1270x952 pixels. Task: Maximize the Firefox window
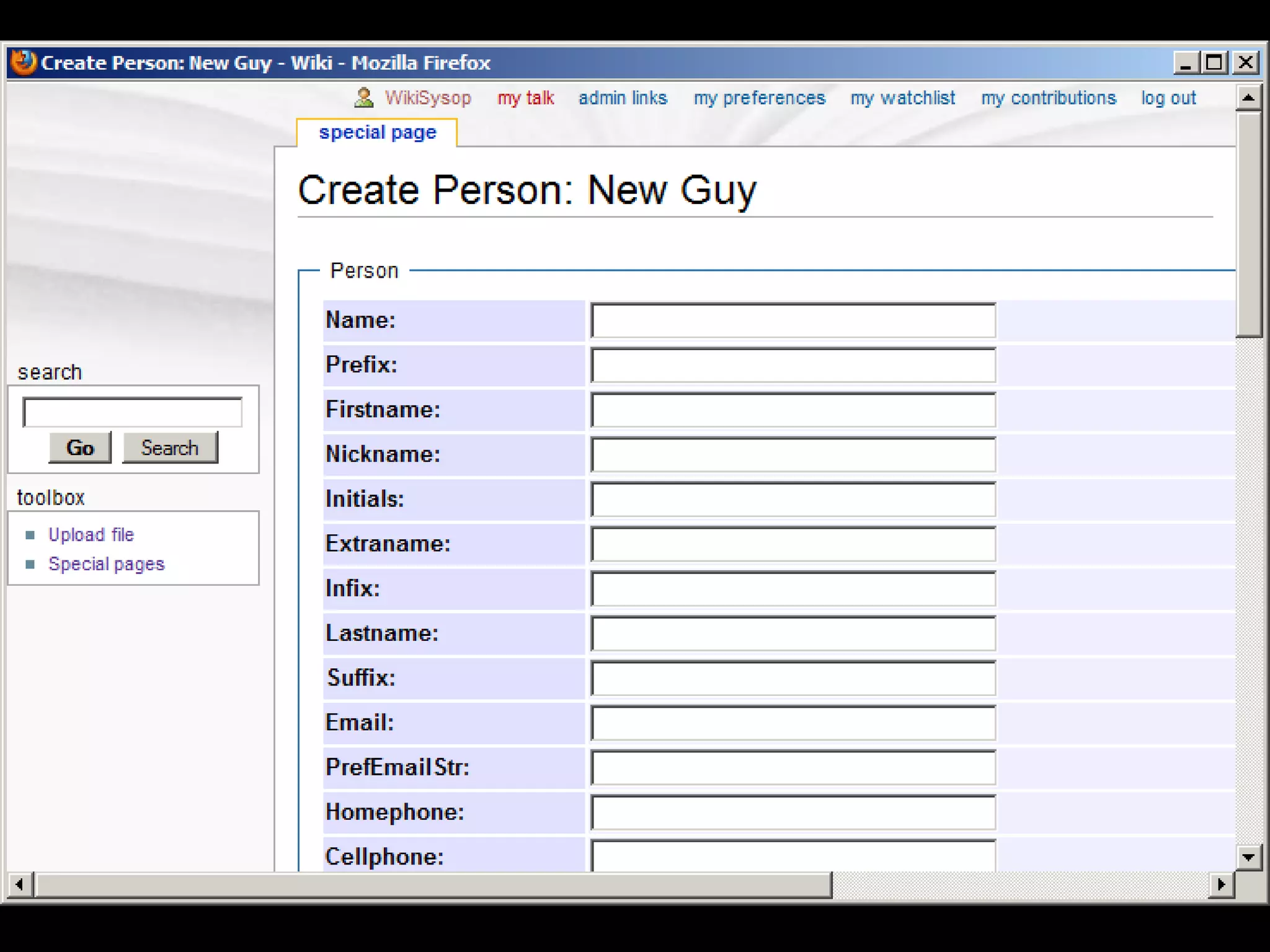(x=1214, y=63)
